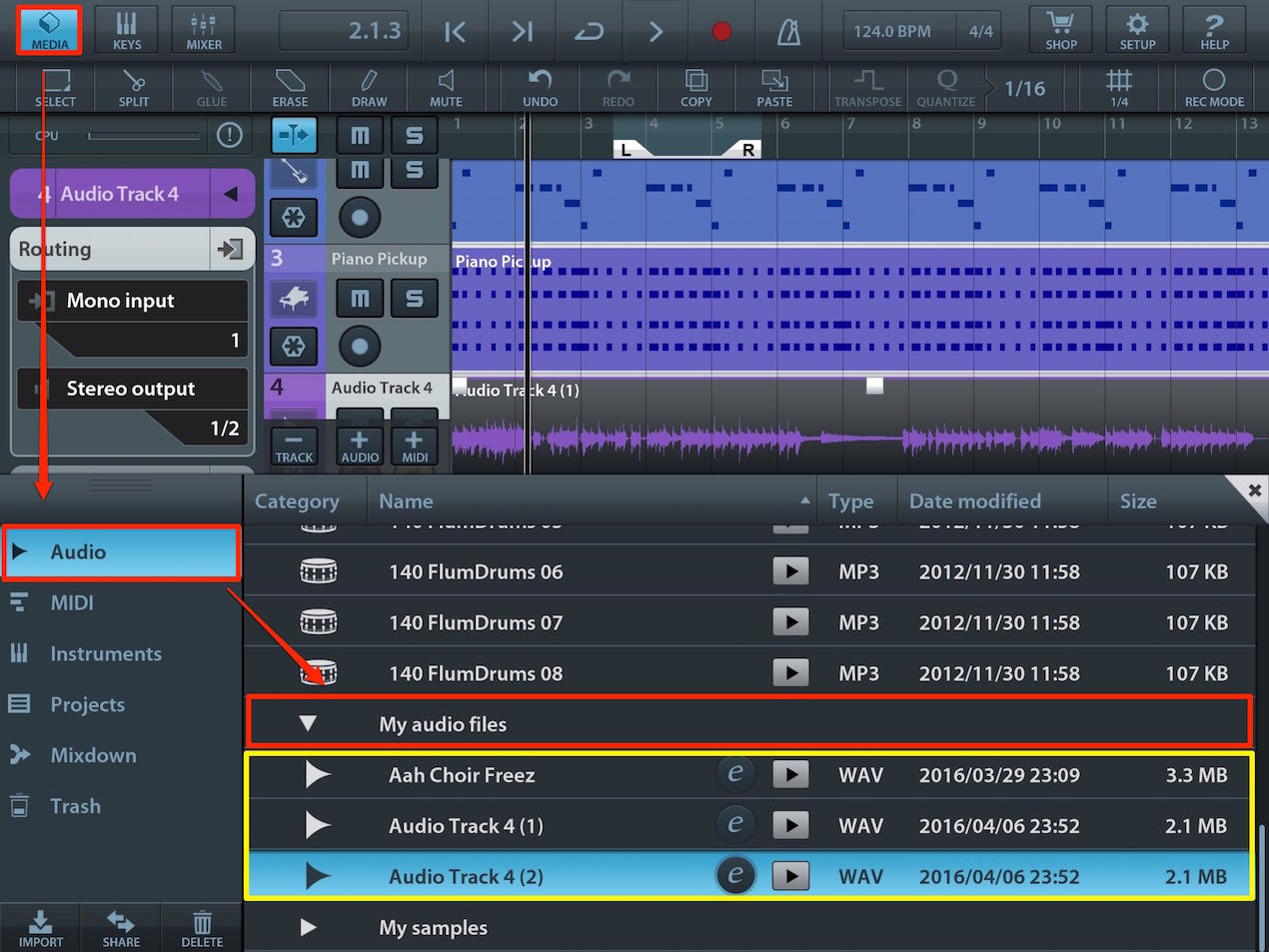1269x952 pixels.
Task: Toggle the metronome click
Action: [x=789, y=32]
